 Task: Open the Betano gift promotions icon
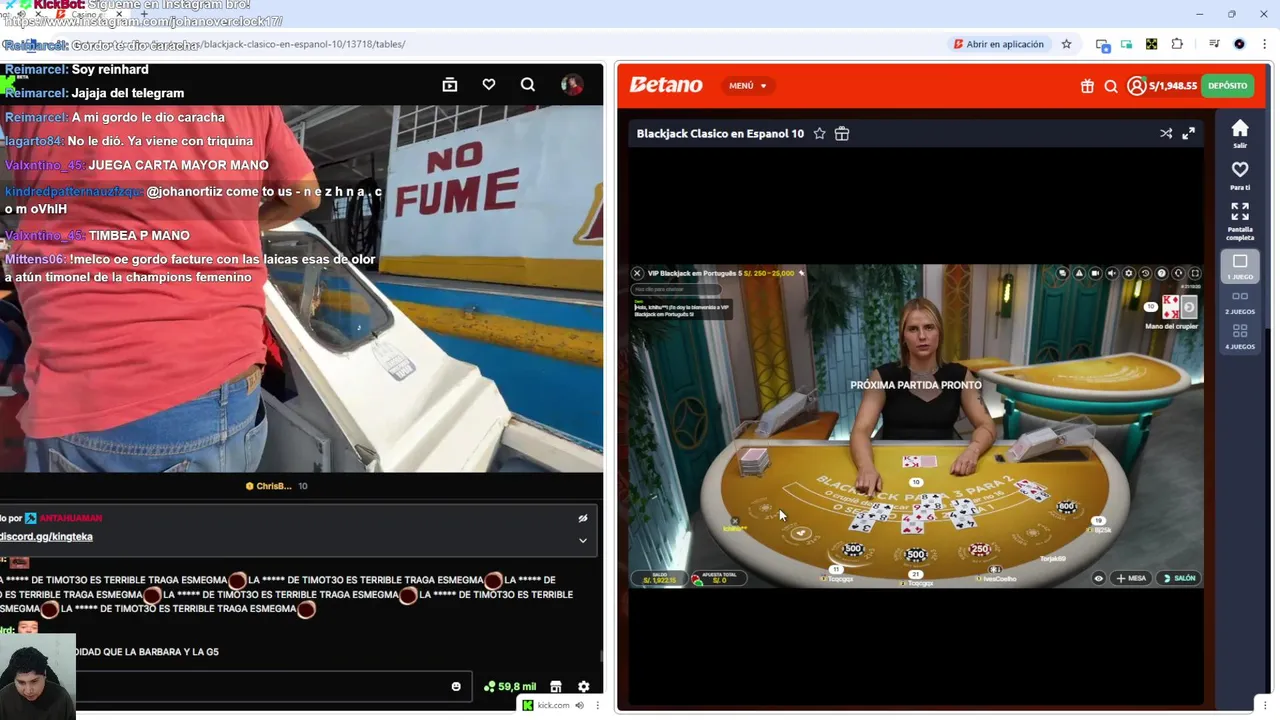click(1087, 86)
